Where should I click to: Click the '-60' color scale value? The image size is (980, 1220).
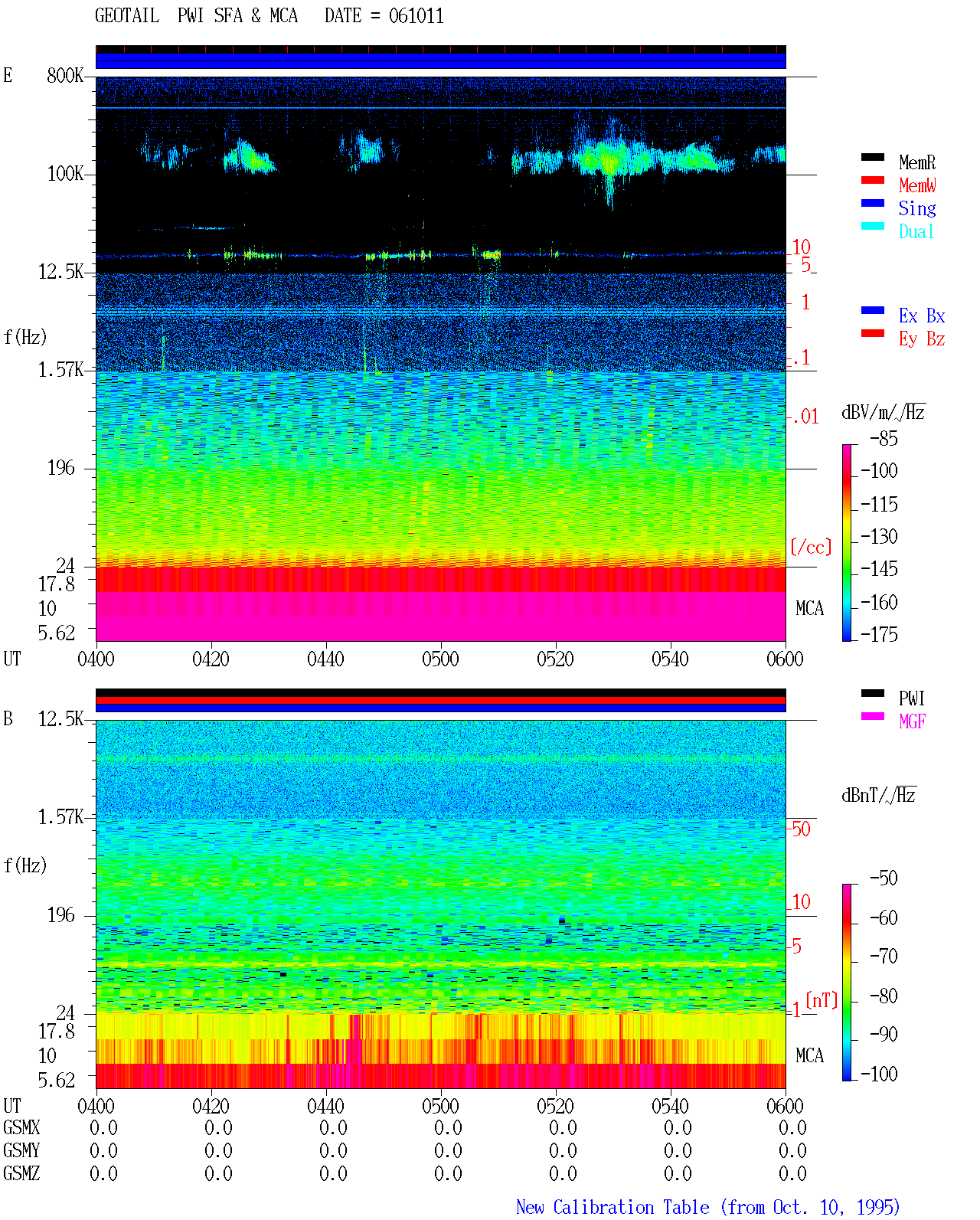[884, 917]
